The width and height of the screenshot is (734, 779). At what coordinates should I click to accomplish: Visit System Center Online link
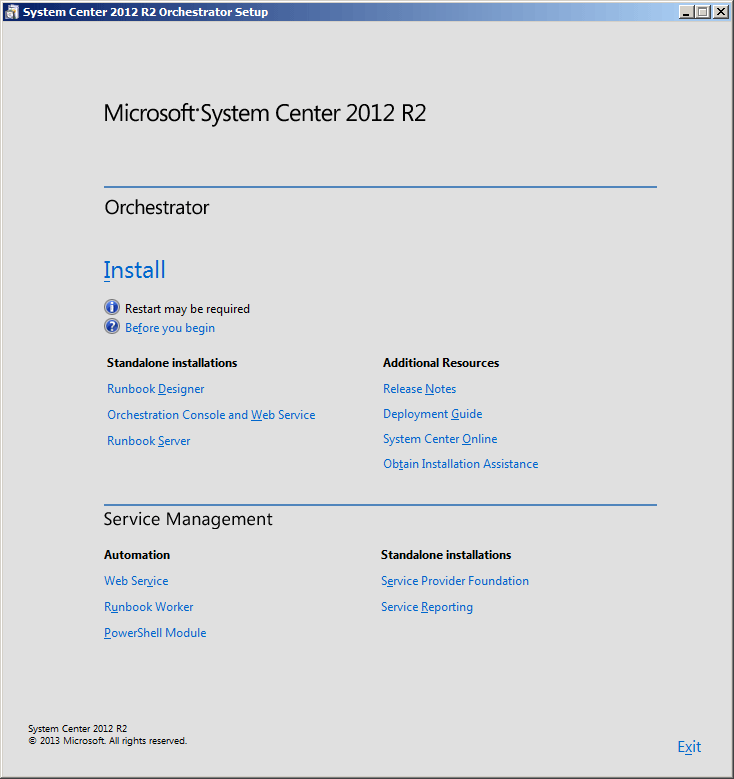click(x=440, y=439)
